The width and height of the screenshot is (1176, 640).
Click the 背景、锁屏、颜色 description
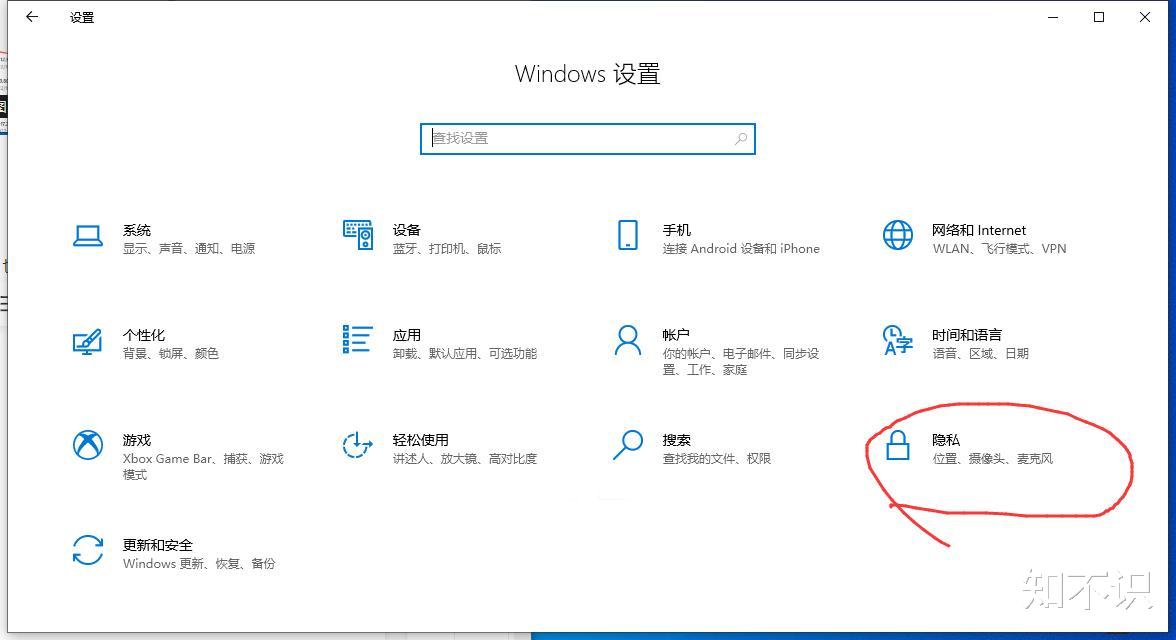[x=171, y=353]
